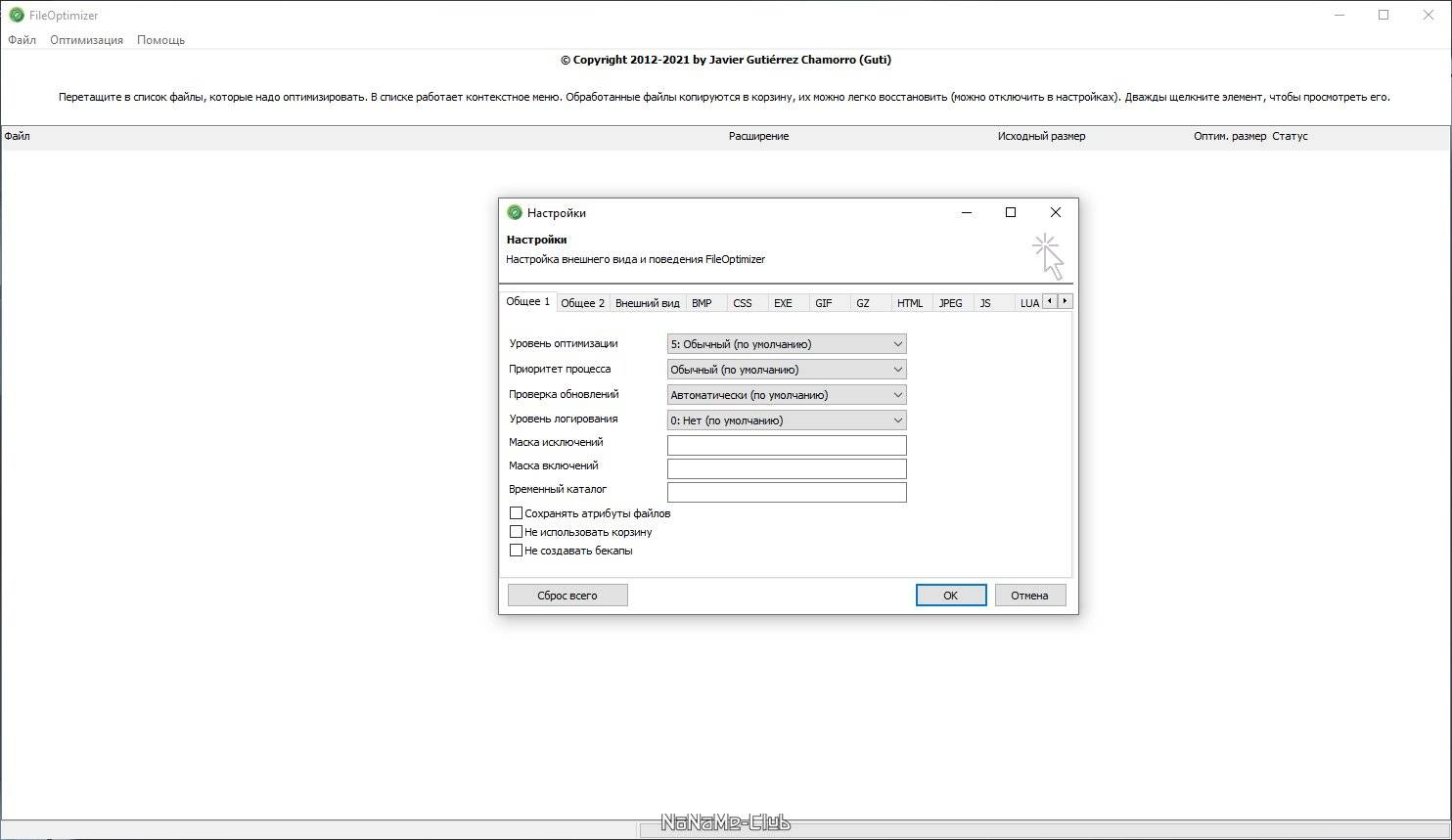Select the LUA settings tab
The image size is (1452, 840).
pos(1029,303)
